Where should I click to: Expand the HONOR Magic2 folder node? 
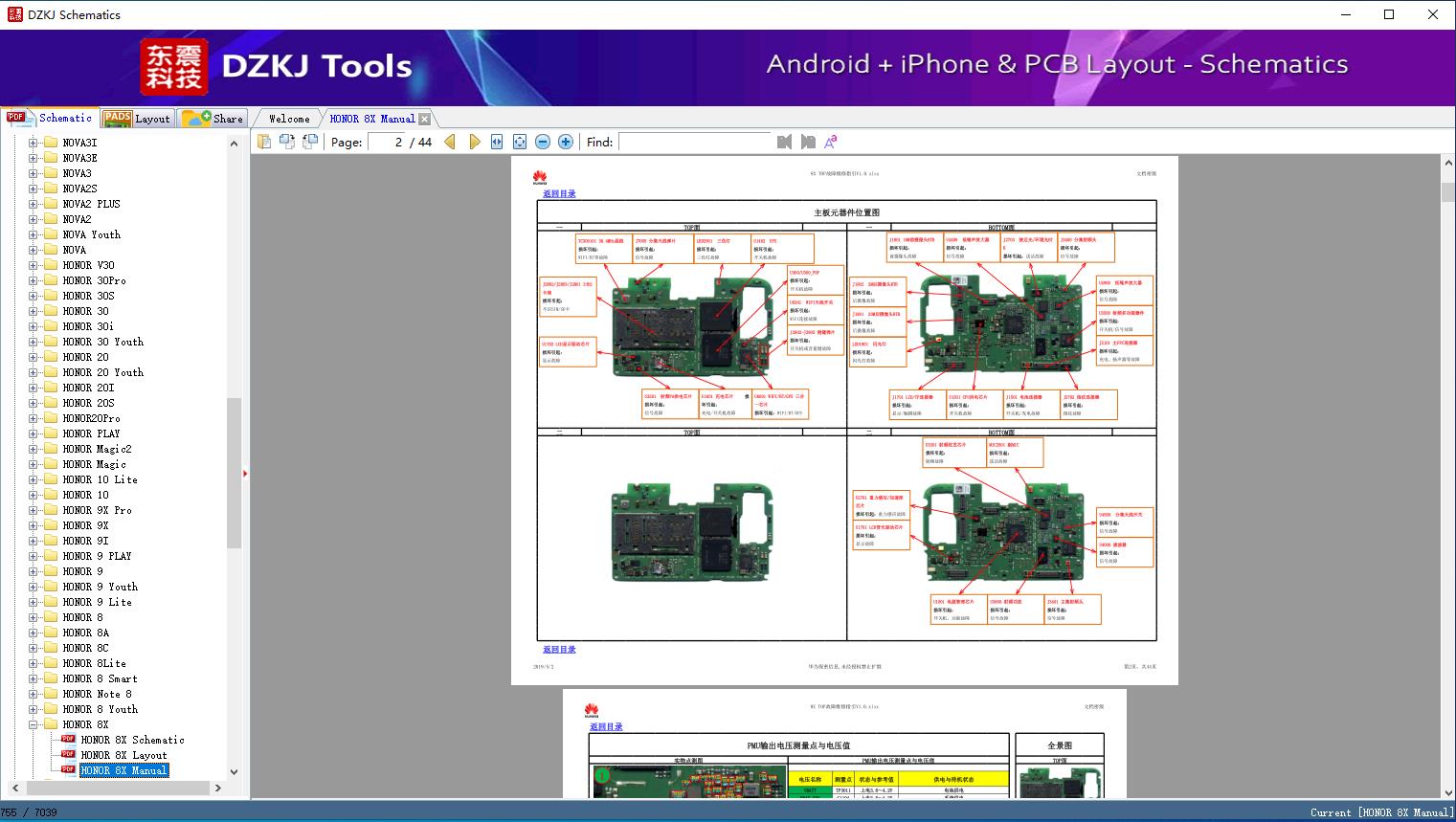34,449
